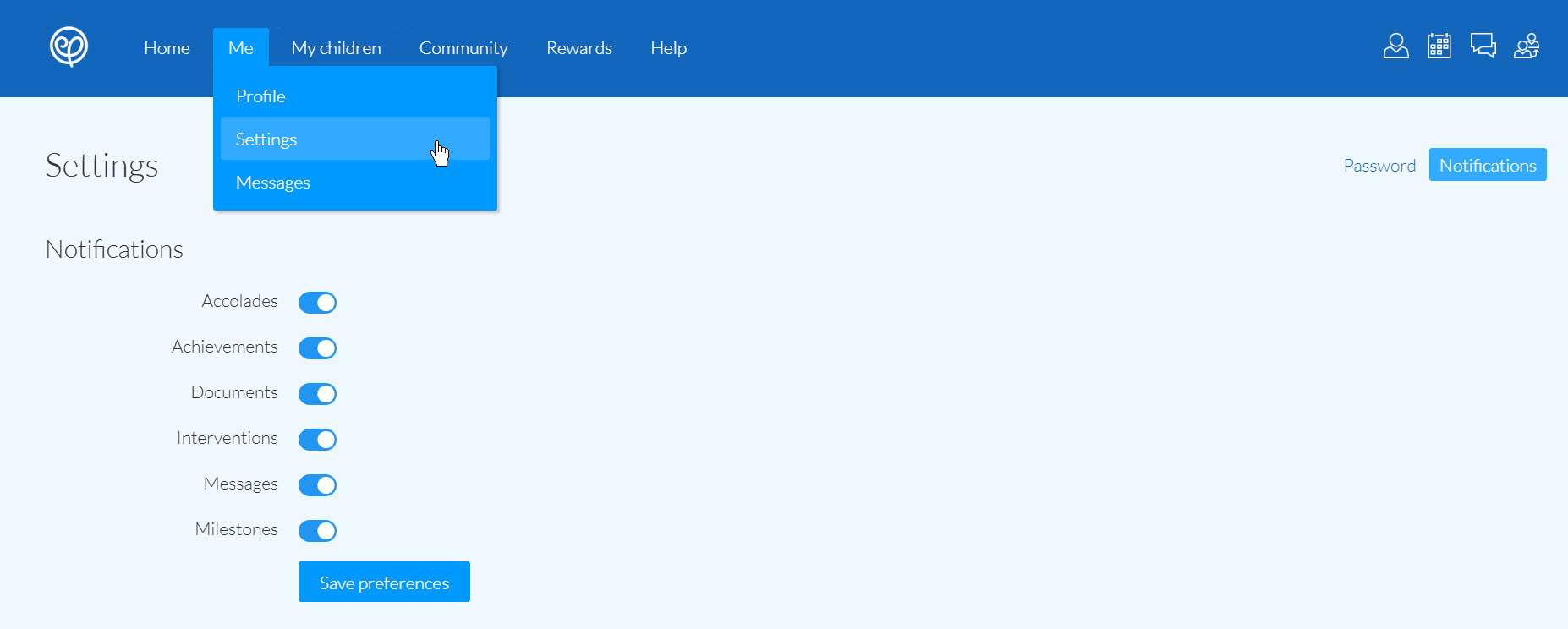Expand the My children menu
Screen dimensions: 1568x629
(336, 48)
